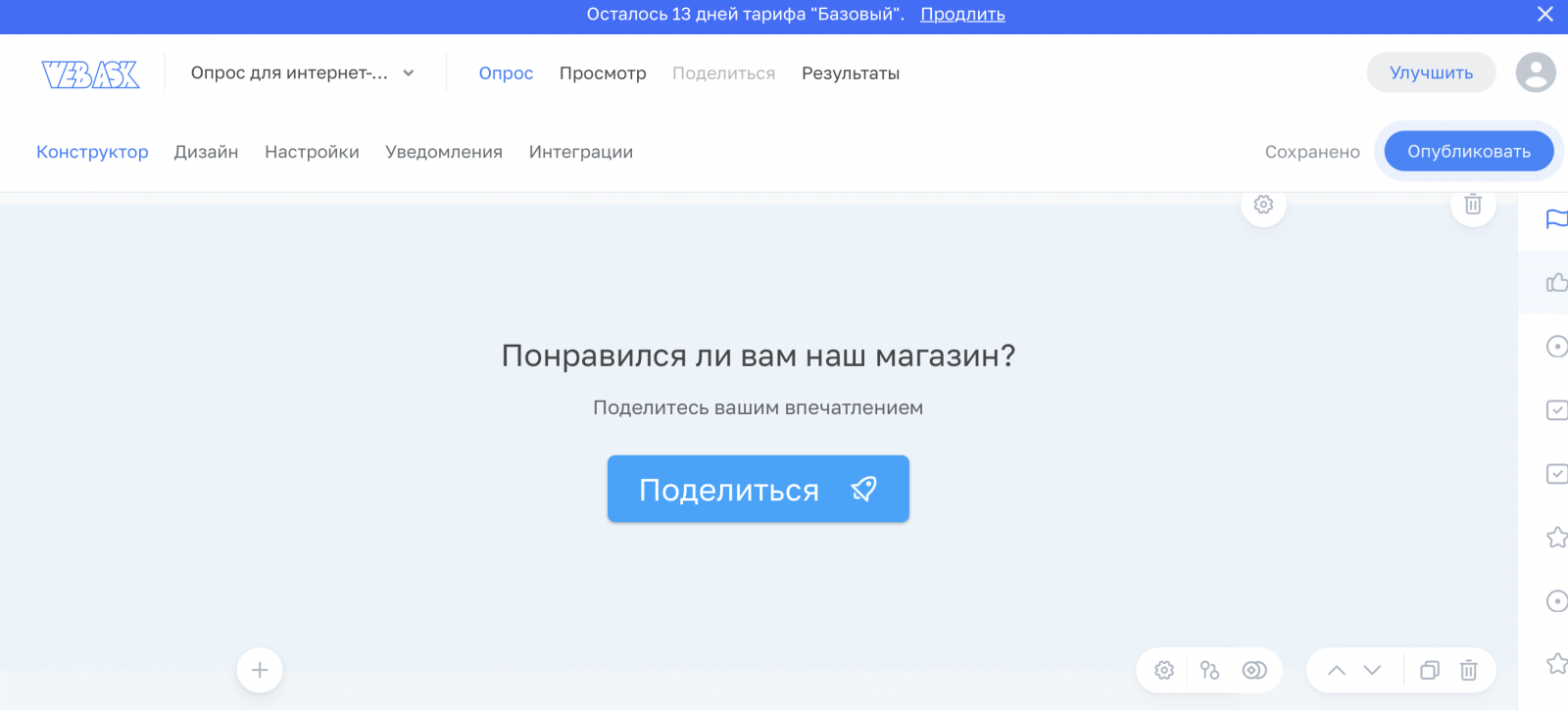This screenshot has width=1568, height=710.
Task: Select the flag icon in right sidebar
Action: tap(1555, 218)
